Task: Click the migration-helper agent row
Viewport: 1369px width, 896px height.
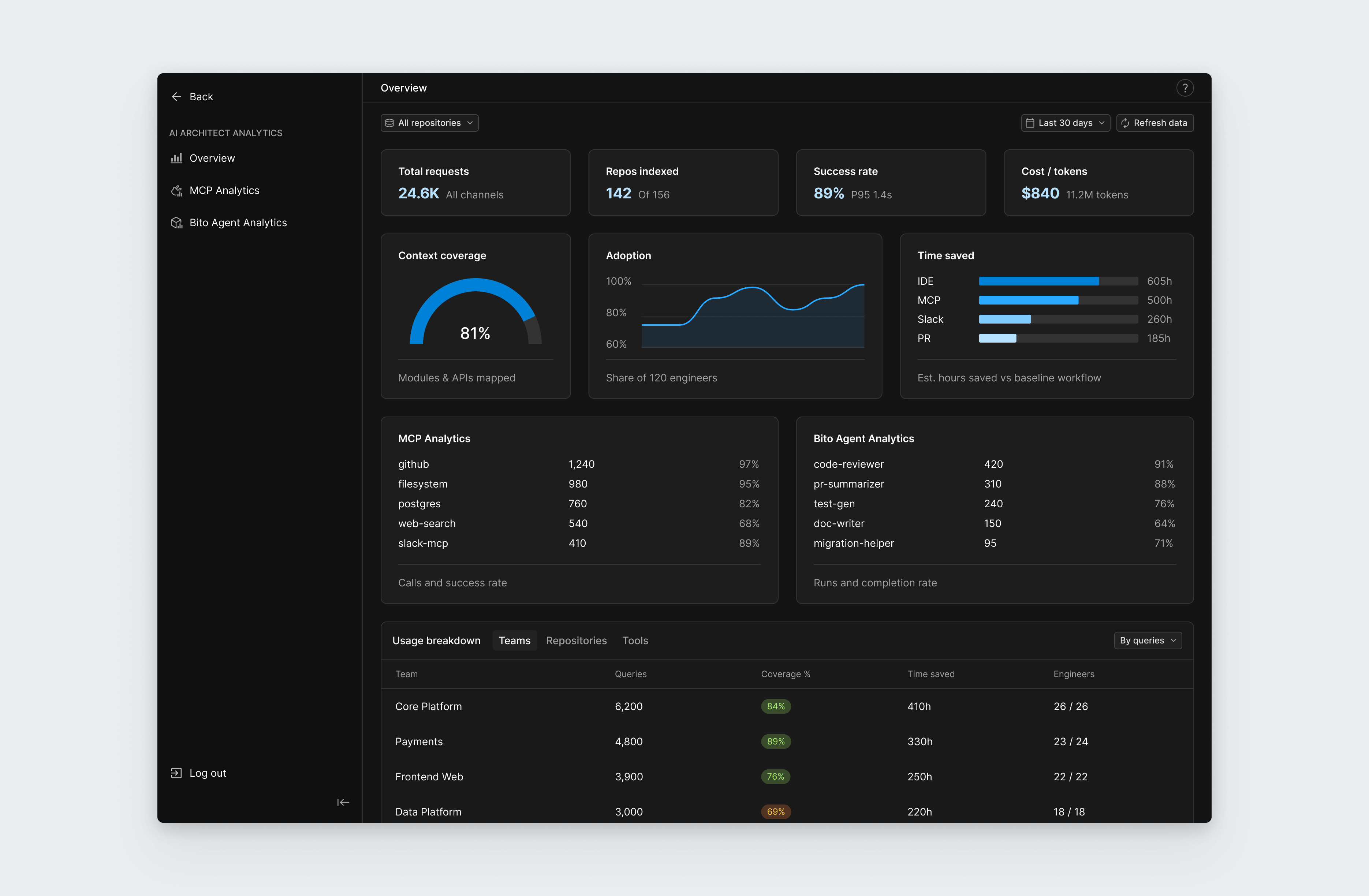Action: click(x=995, y=544)
